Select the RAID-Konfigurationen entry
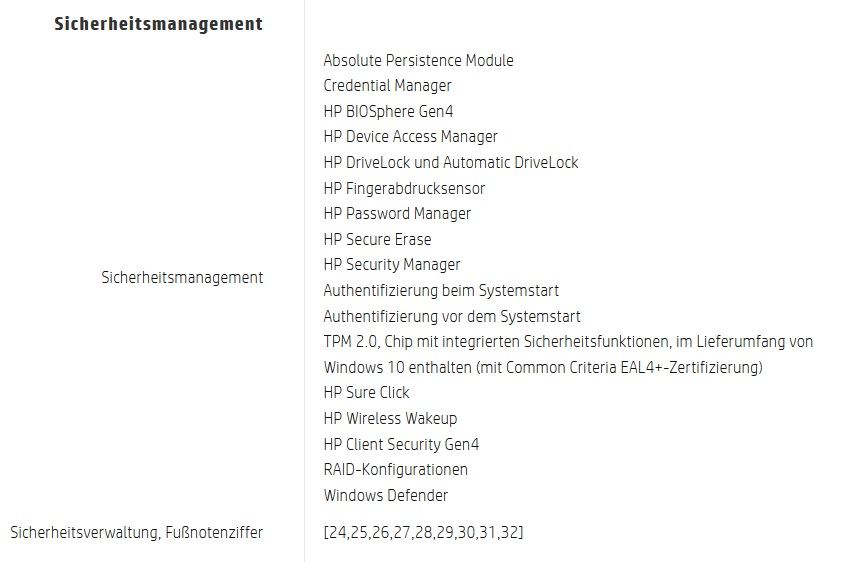Image resolution: width=843 pixels, height=562 pixels. point(395,469)
